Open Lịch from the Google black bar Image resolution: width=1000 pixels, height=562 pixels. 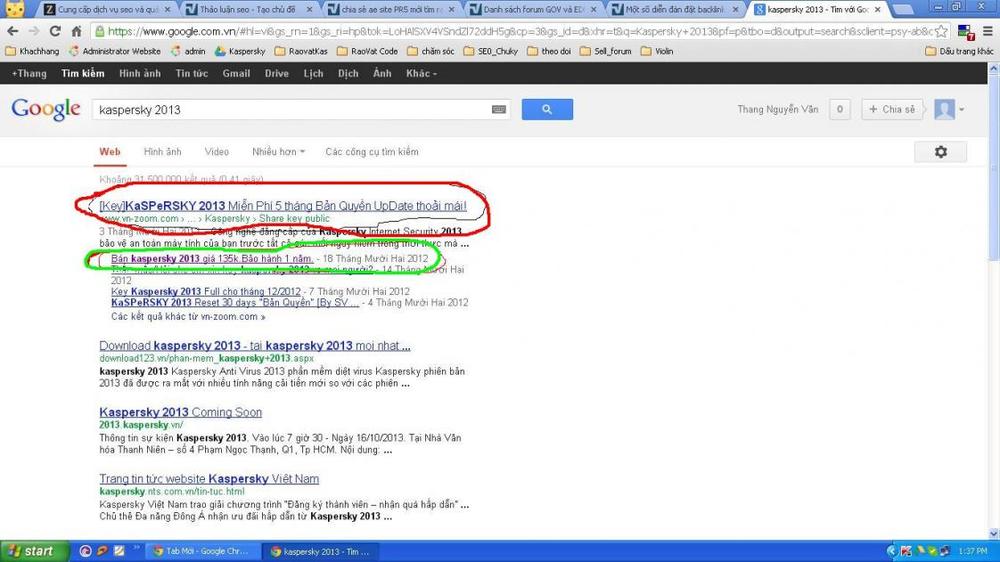tap(313, 73)
